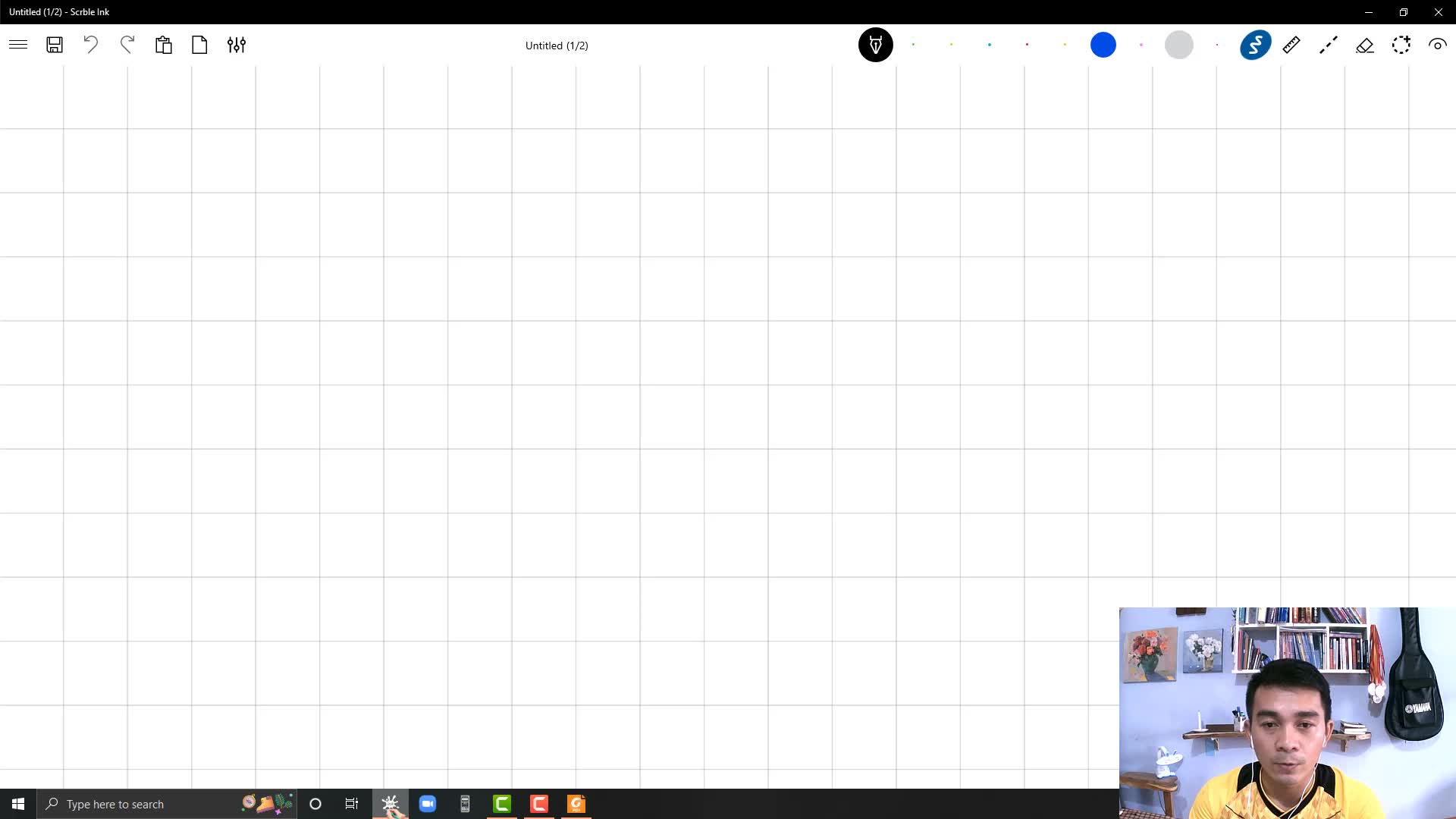Open the hamburger menu
The width and height of the screenshot is (1456, 819).
coord(18,45)
